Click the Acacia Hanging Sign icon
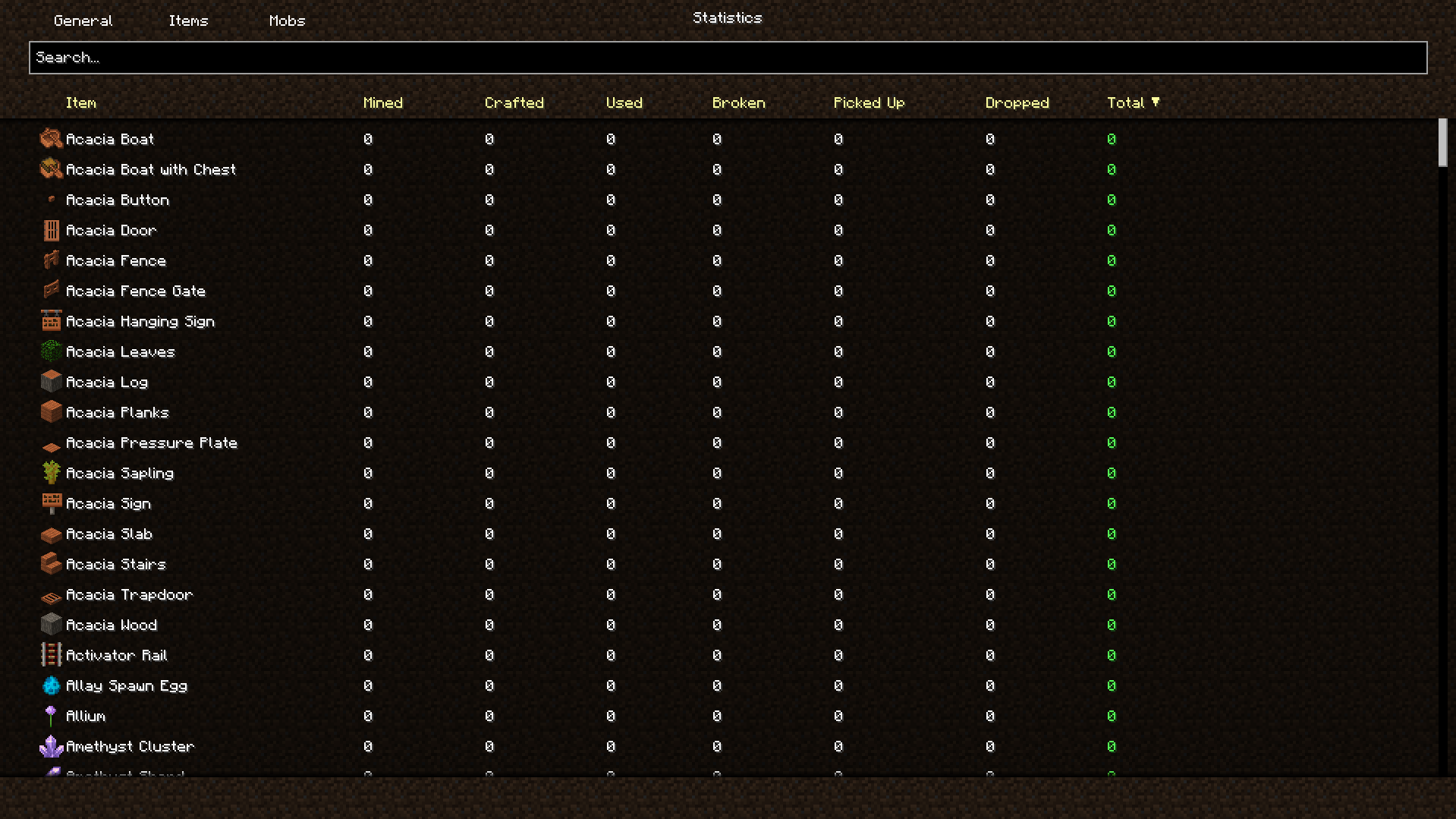1456x819 pixels. (x=51, y=321)
